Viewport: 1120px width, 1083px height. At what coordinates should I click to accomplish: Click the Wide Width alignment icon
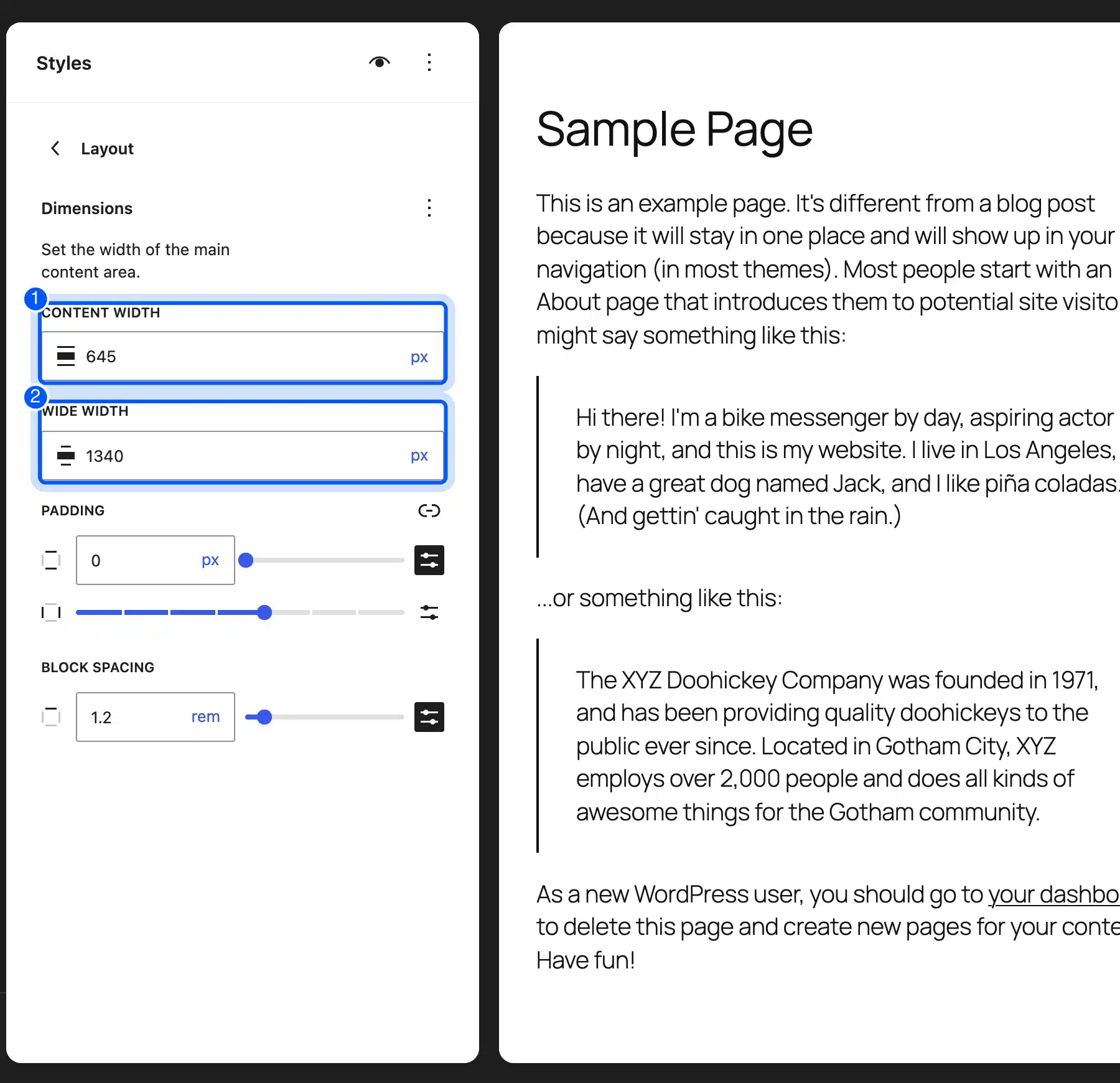[66, 456]
